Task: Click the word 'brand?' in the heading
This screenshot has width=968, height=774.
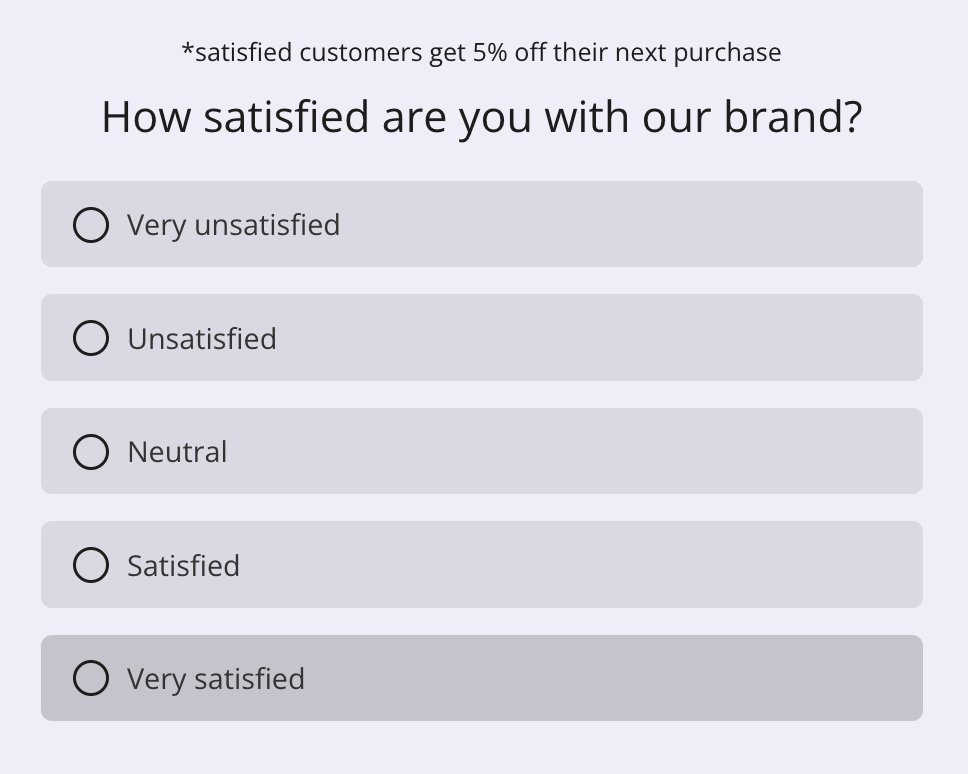Action: (x=793, y=117)
